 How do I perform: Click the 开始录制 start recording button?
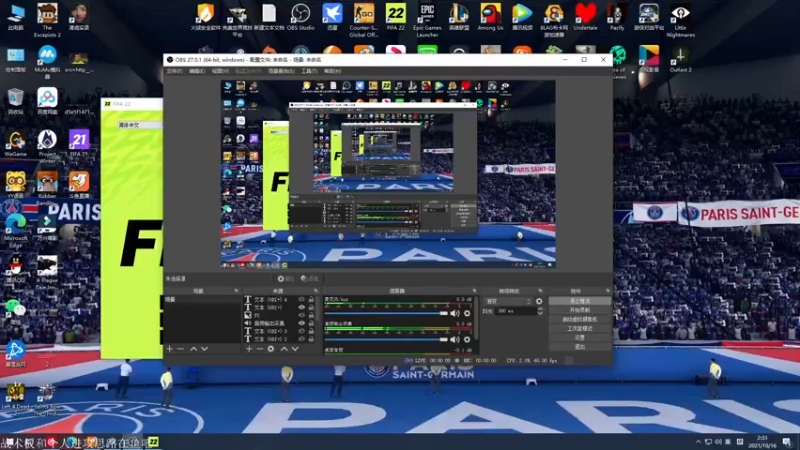tap(580, 310)
